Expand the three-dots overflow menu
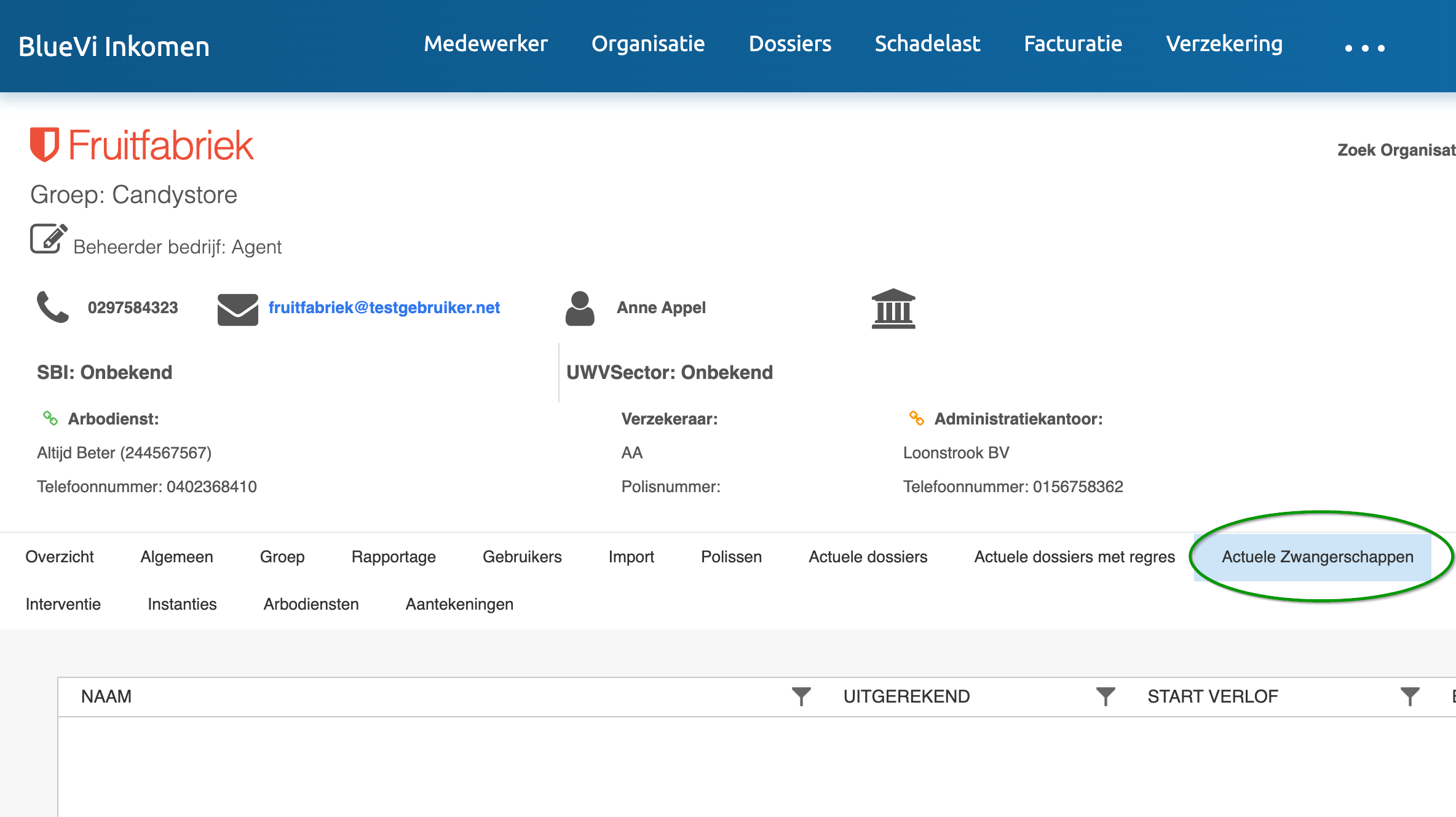 pos(1364,48)
